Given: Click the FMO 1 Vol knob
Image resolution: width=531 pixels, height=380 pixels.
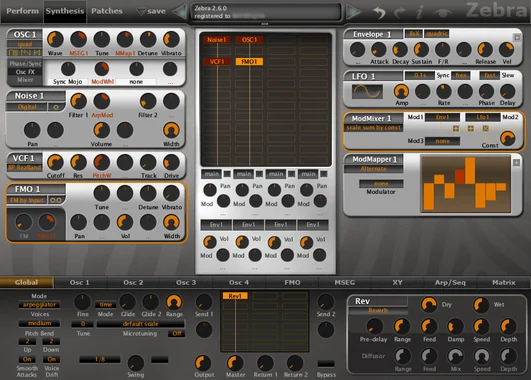Looking at the screenshot, I should pos(125,222).
